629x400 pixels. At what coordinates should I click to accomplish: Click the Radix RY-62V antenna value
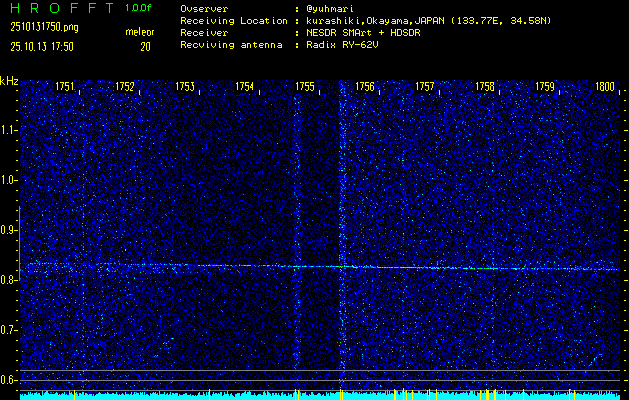(342, 45)
